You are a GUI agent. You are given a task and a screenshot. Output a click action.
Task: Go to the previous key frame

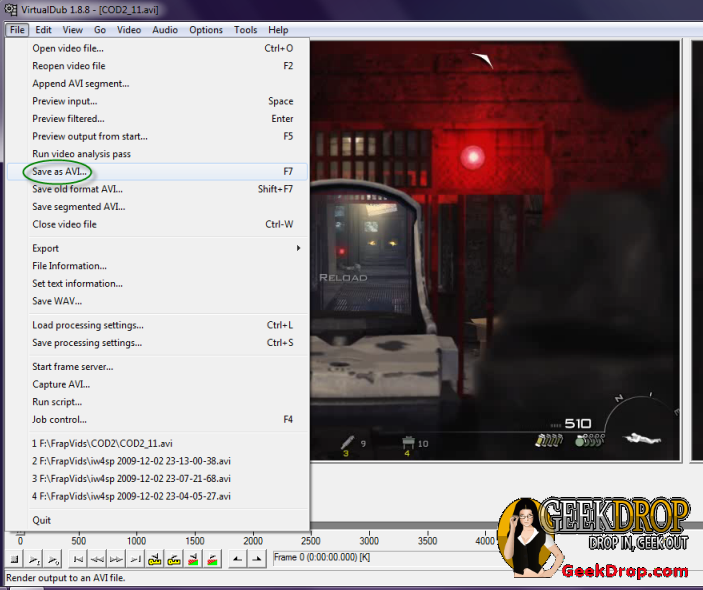[x=155, y=558]
